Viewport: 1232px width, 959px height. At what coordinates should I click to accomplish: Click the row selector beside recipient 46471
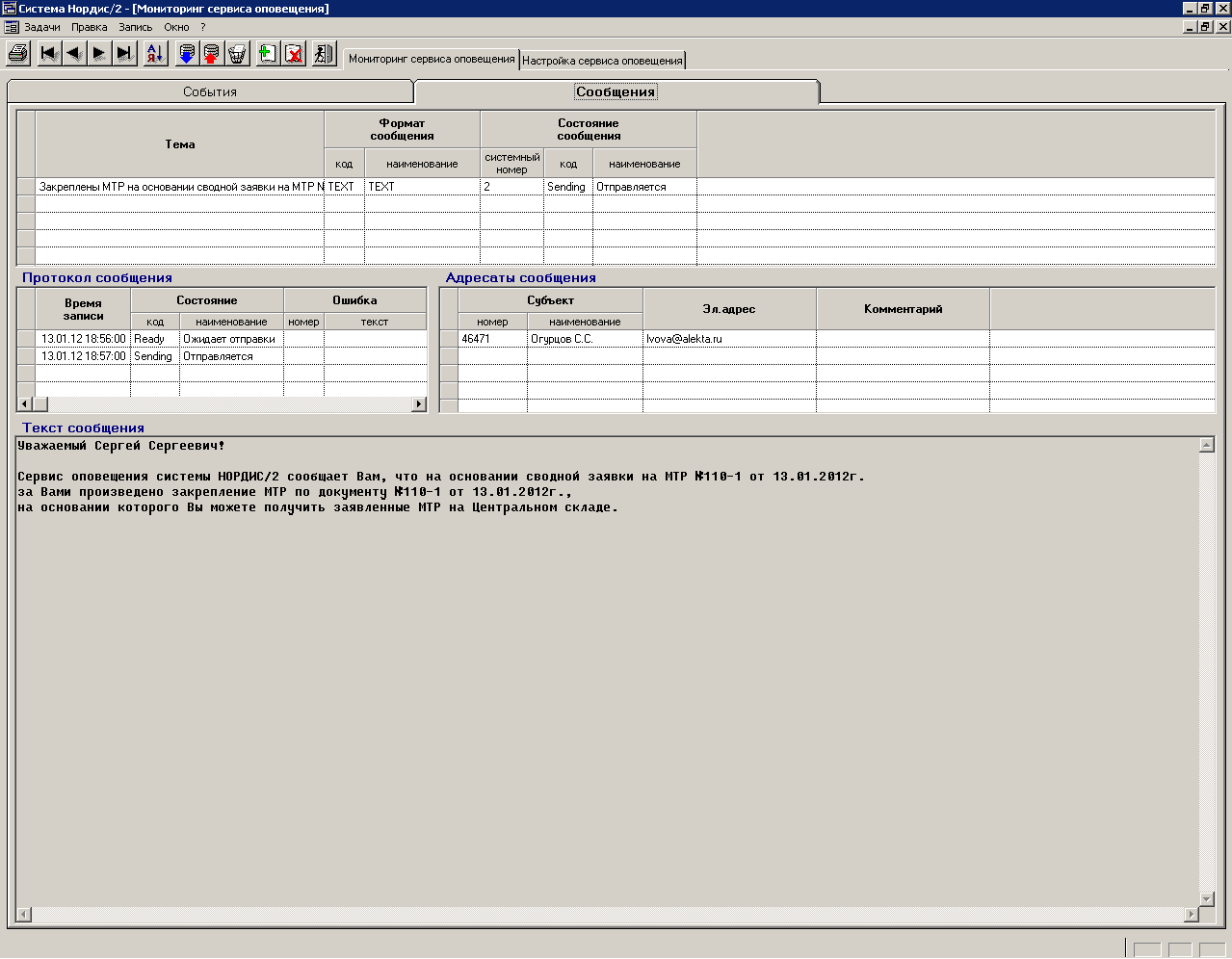[x=449, y=339]
